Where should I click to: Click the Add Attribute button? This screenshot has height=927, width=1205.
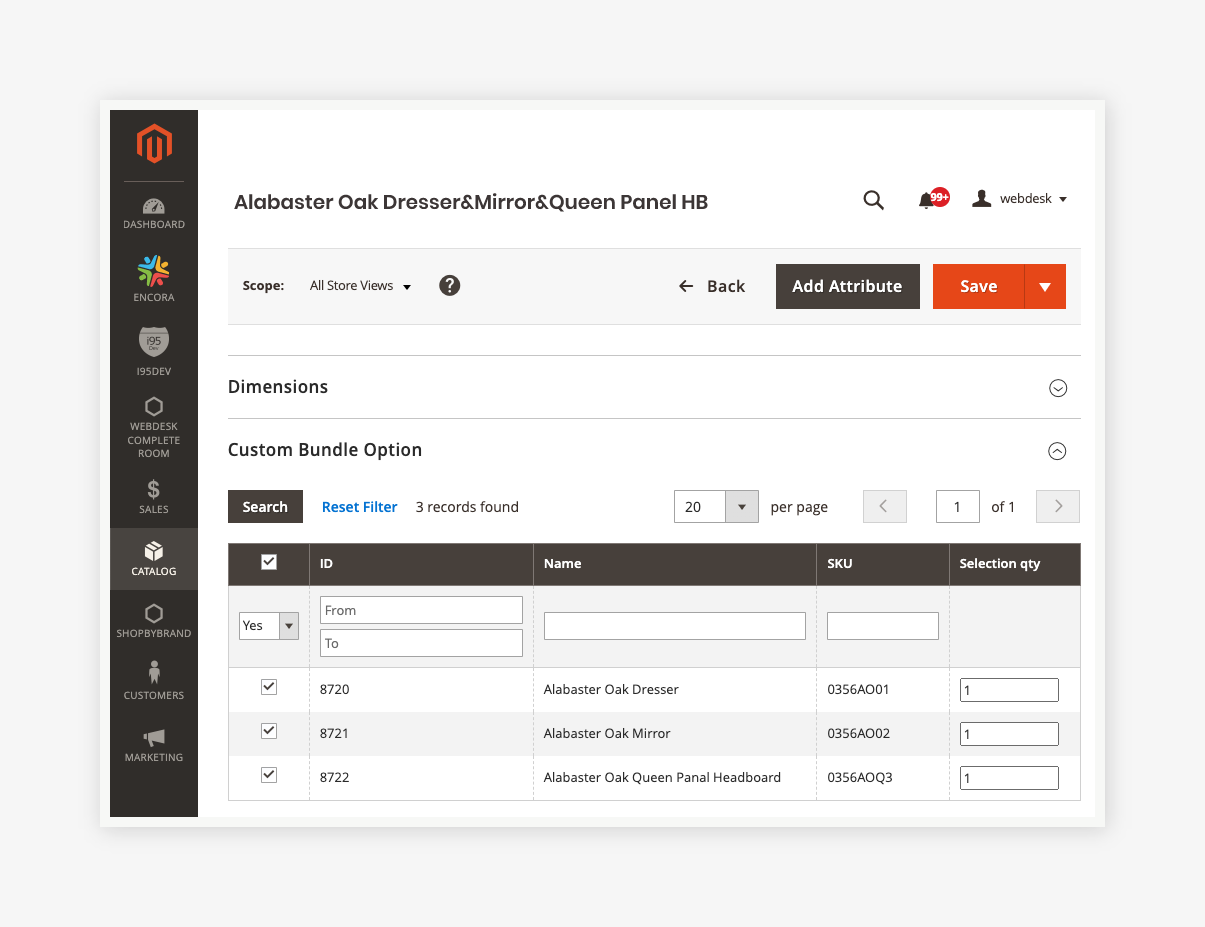coord(847,286)
